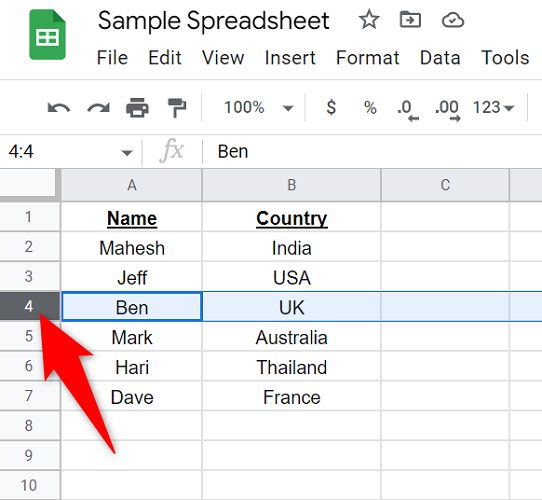Open the 100% zoom dropdown

259,107
